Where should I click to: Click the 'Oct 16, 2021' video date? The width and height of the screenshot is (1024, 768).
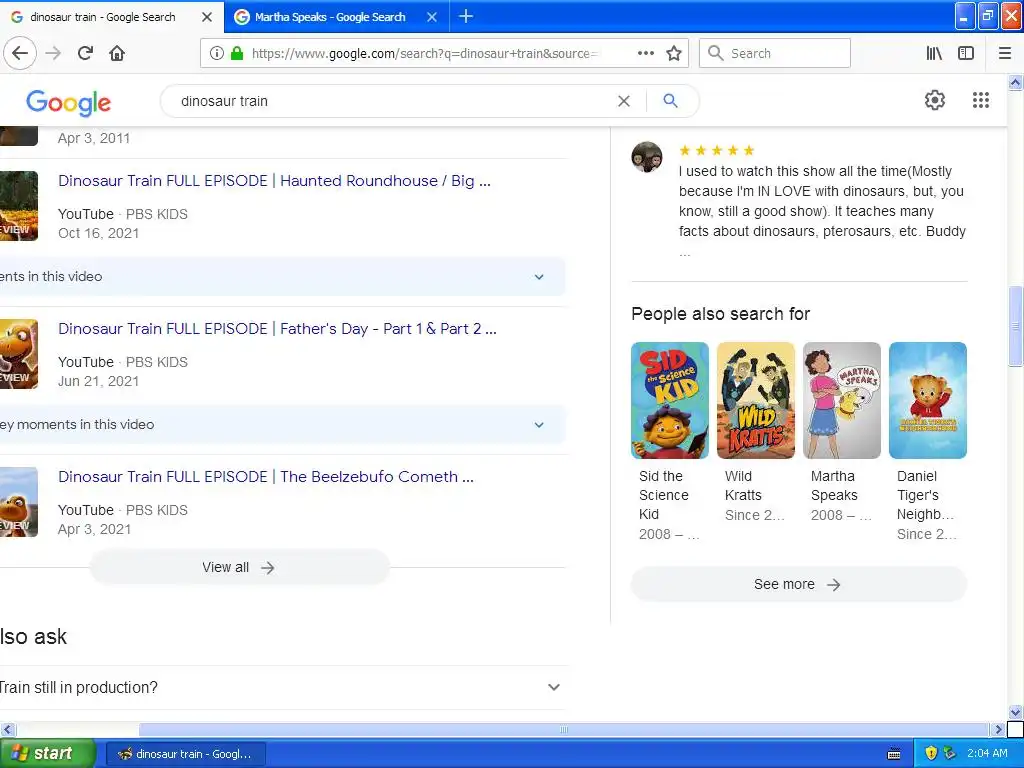tap(98, 233)
